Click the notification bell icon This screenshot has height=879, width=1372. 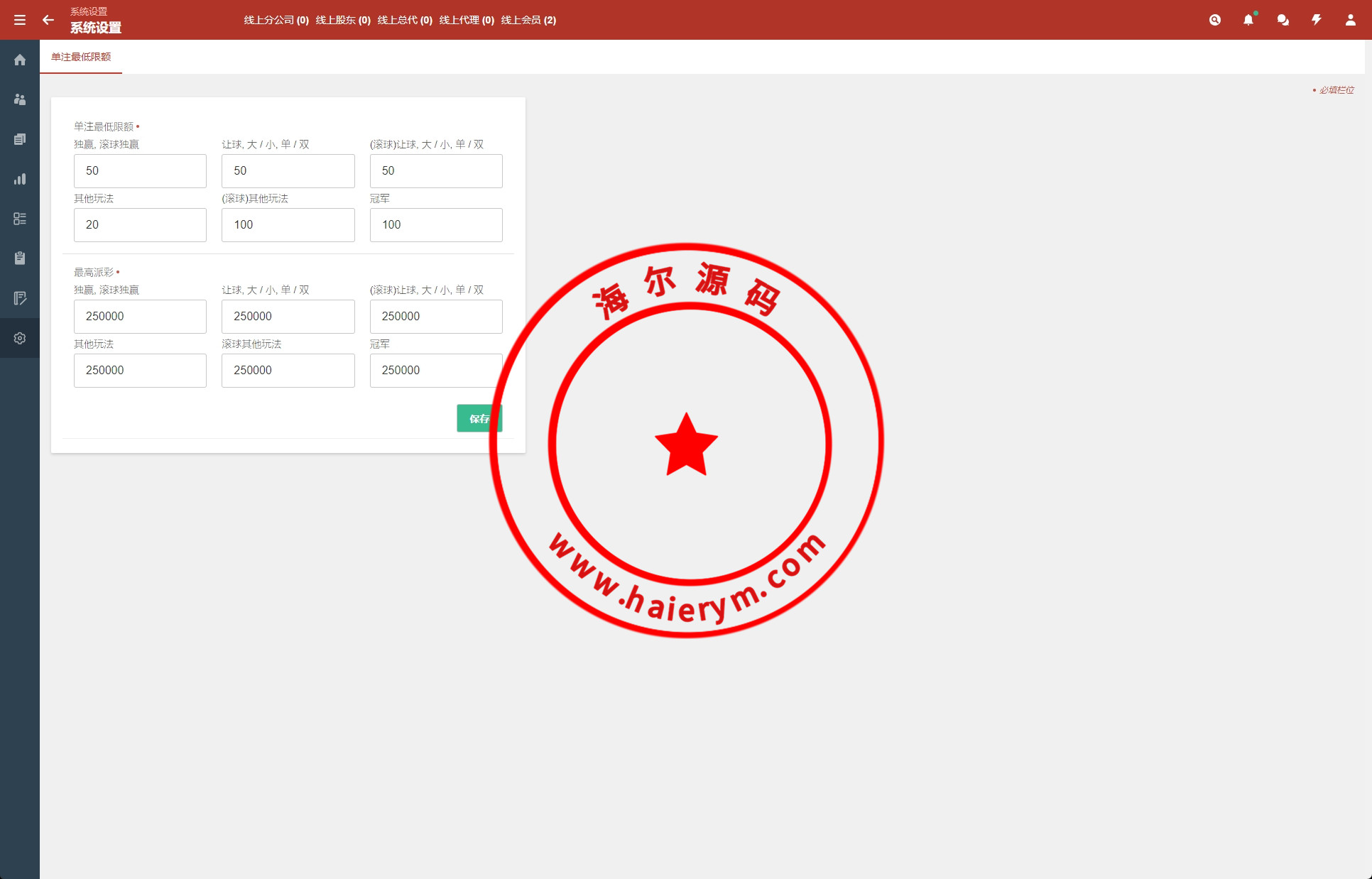click(1248, 20)
